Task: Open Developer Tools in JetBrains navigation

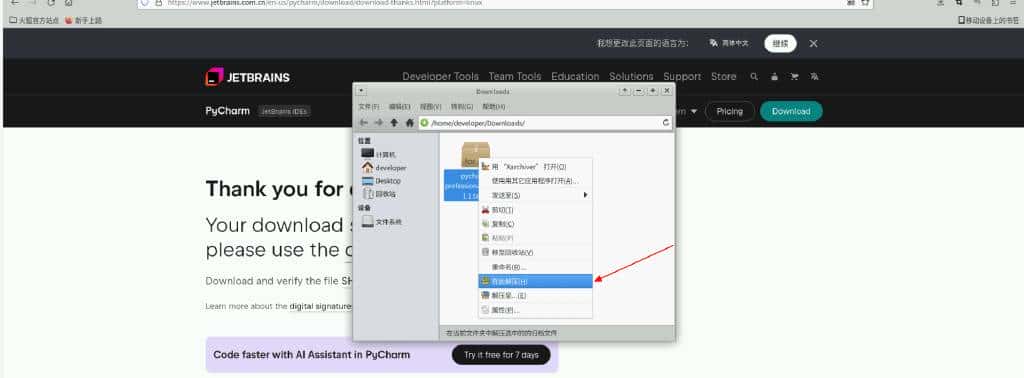Action: pyautogui.click(x=440, y=76)
